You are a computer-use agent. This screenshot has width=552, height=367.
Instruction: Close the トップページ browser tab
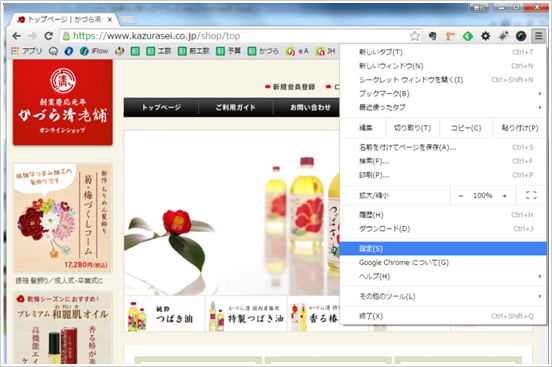coord(110,20)
